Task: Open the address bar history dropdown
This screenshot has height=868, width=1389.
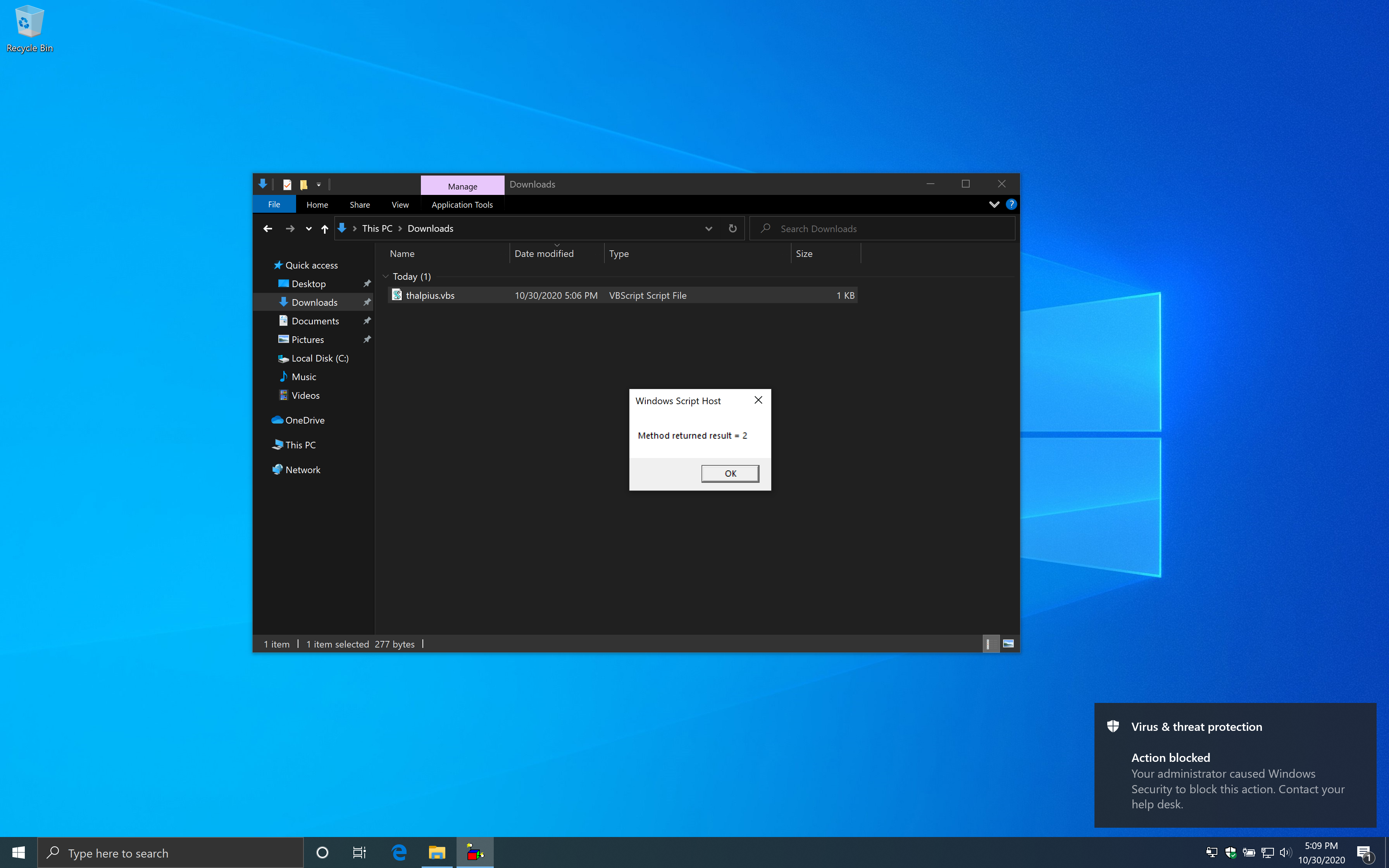Action: point(708,229)
